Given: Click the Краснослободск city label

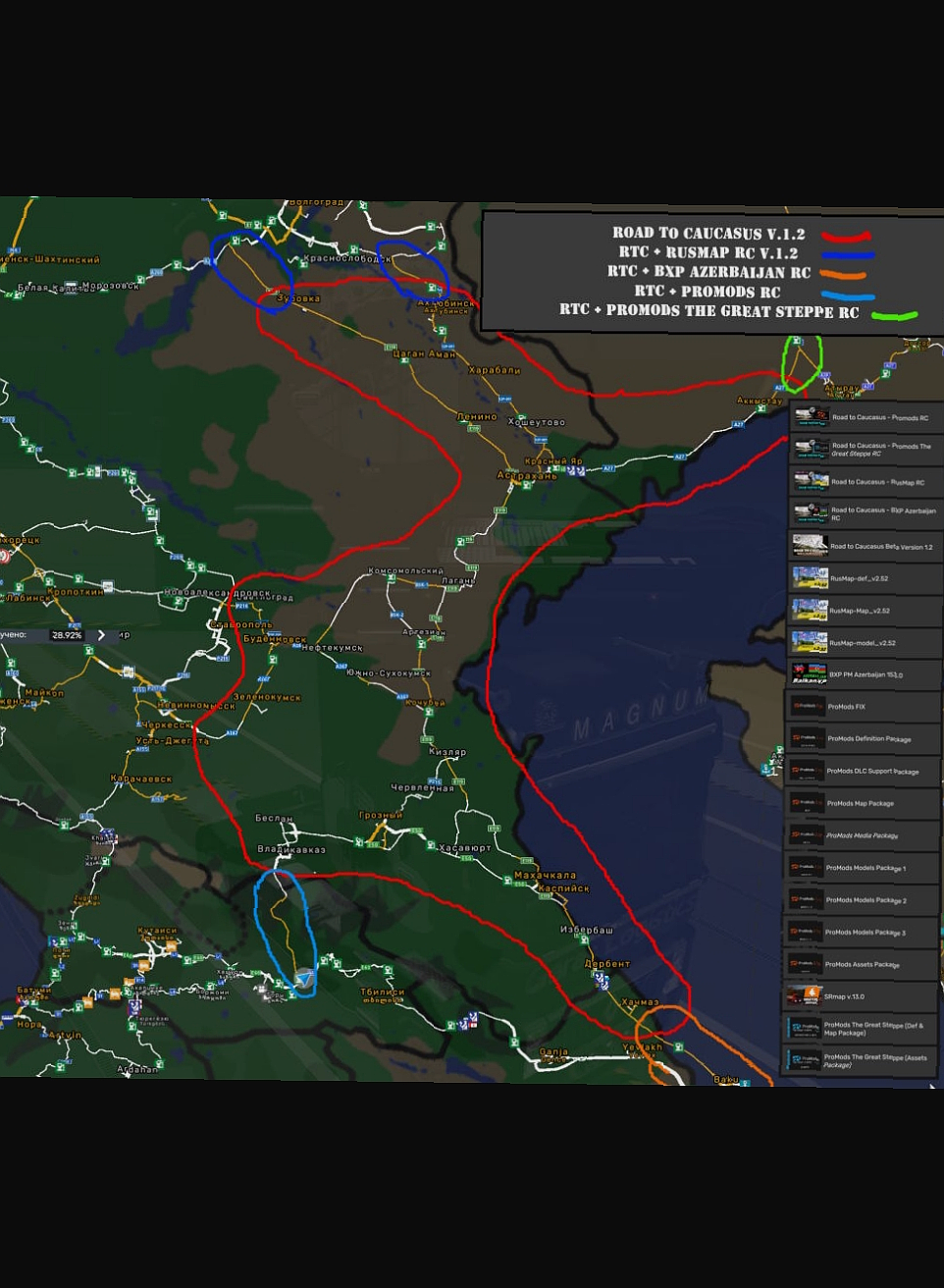Looking at the screenshot, I should (x=347, y=259).
